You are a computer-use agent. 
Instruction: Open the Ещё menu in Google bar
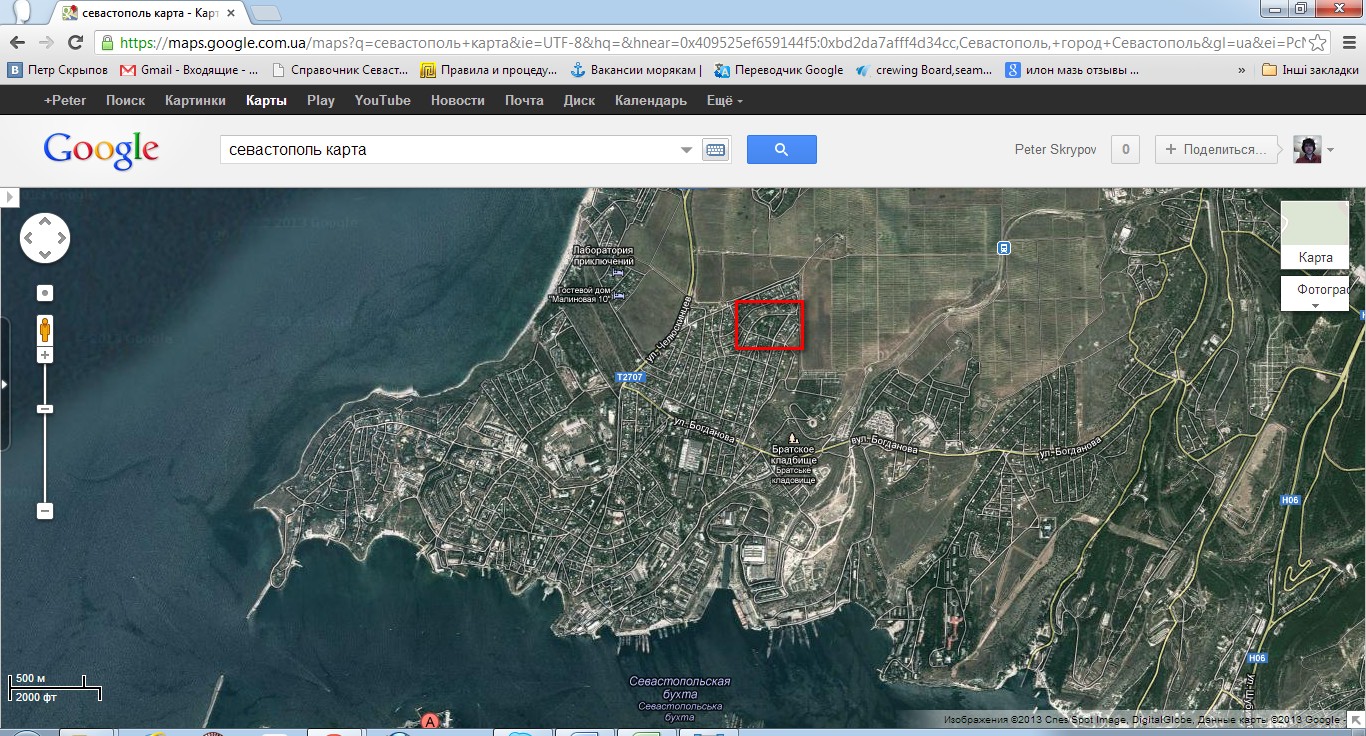coord(724,100)
